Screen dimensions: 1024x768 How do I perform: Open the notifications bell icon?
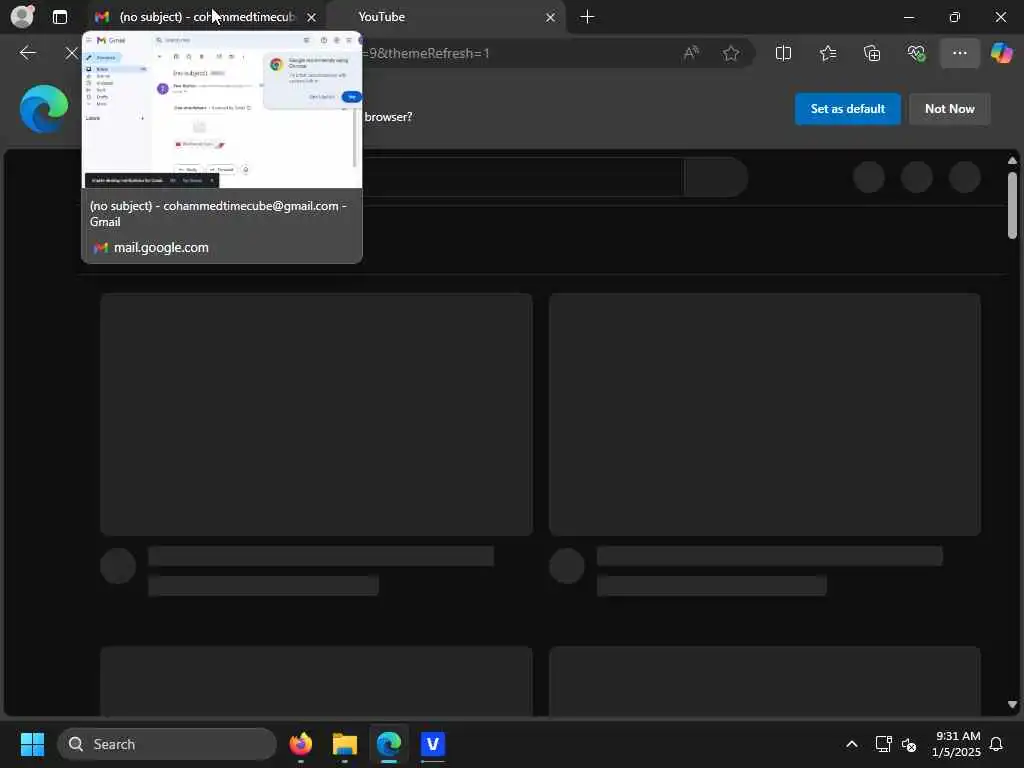point(997,744)
